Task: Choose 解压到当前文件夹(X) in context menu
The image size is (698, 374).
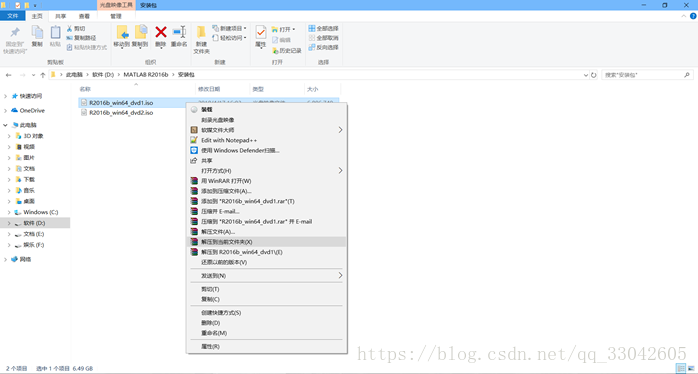Action: (266, 242)
